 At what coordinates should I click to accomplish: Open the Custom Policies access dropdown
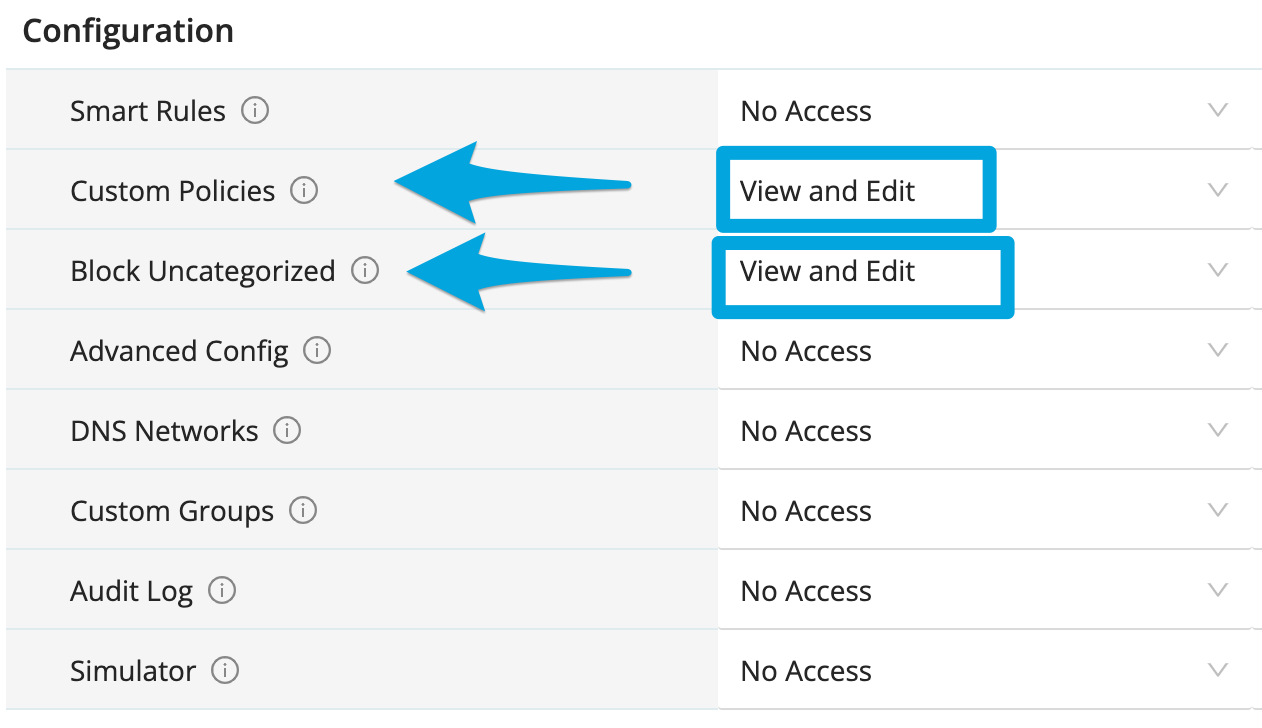coord(1217,190)
